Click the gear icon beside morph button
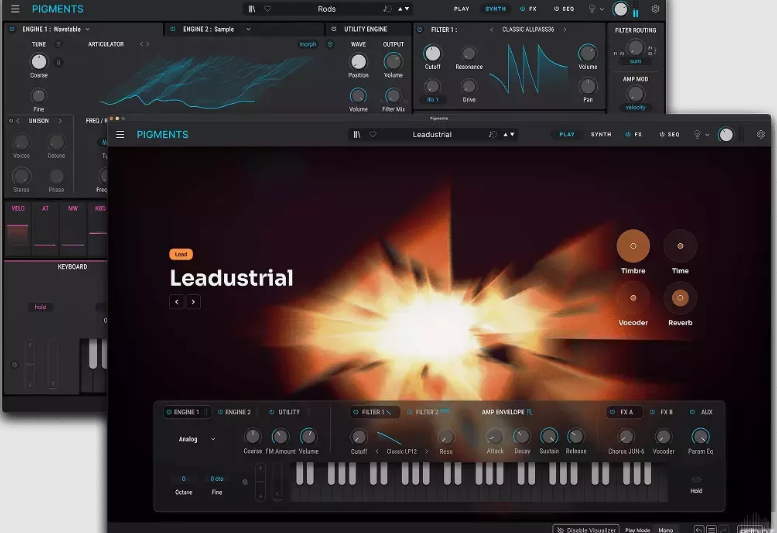Image resolution: width=777 pixels, height=533 pixels. coord(330,44)
